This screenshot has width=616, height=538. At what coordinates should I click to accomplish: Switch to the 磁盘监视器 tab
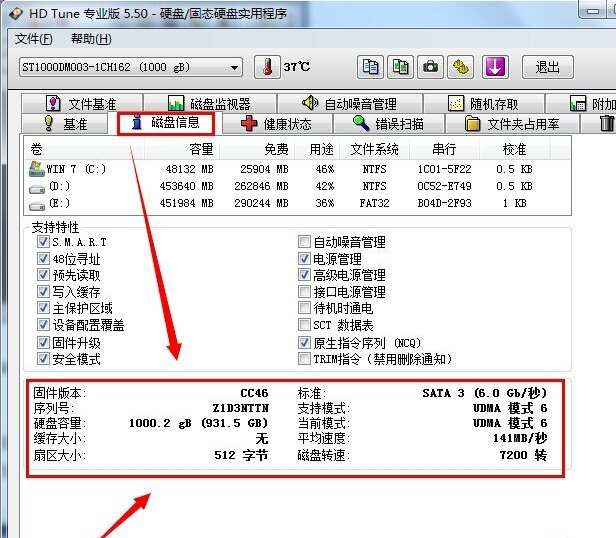[210, 104]
